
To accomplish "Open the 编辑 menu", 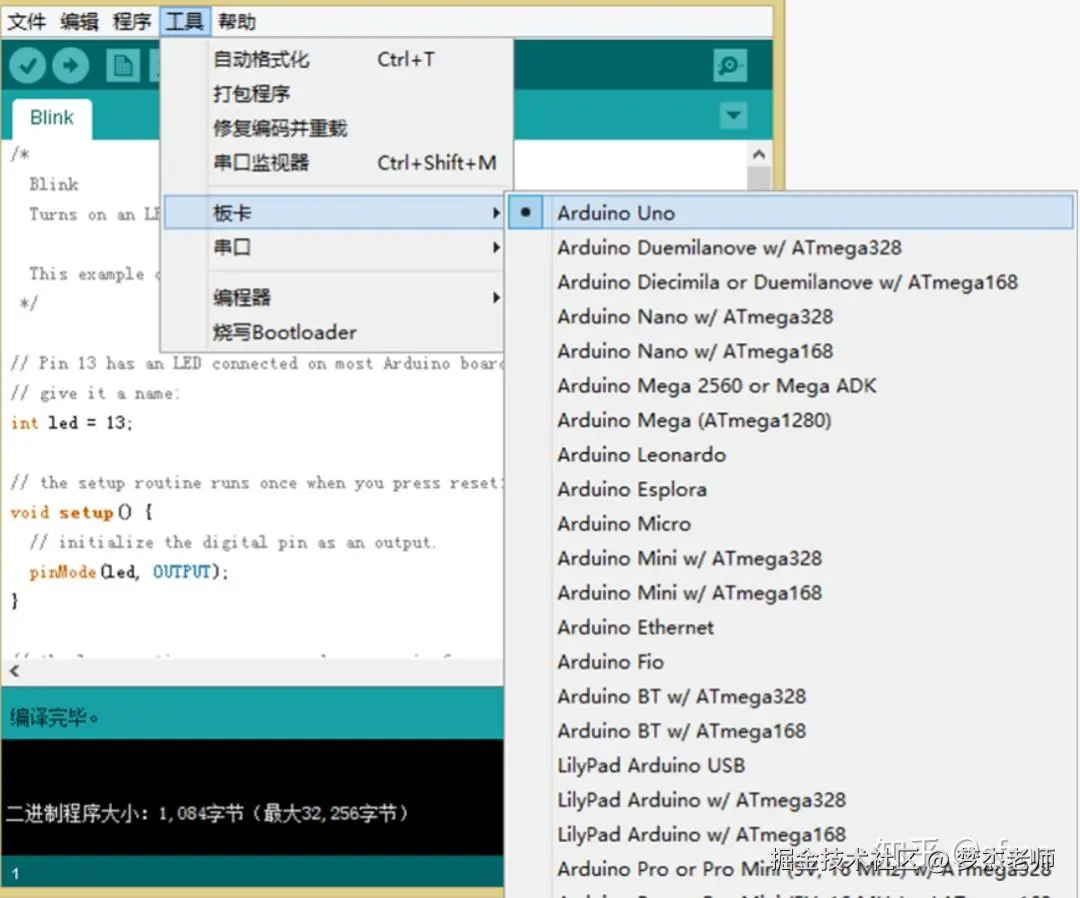I will point(79,21).
